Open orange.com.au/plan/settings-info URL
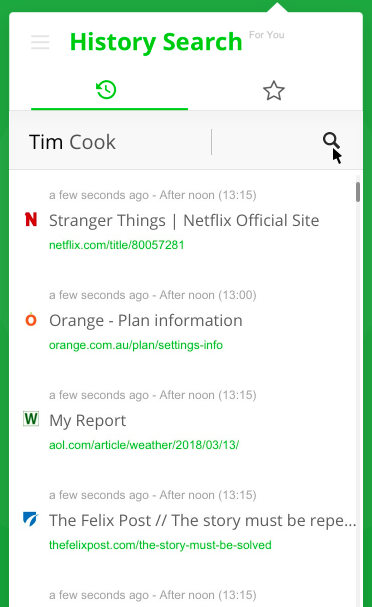The width and height of the screenshot is (372, 607). [x=136, y=345]
